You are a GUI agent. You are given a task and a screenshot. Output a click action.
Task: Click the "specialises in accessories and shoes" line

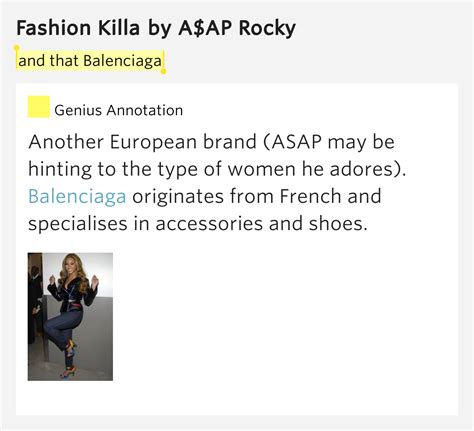point(198,223)
